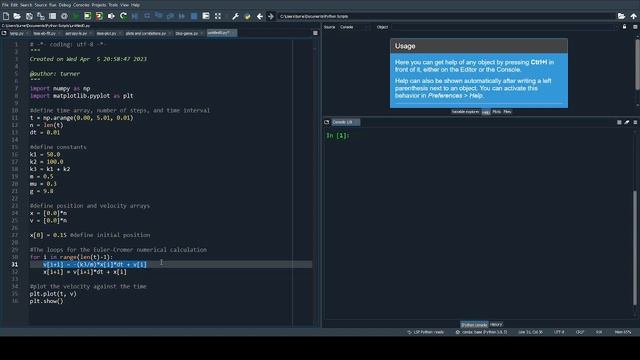Save the current file
This screenshot has height=360, width=640.
pyautogui.click(x=29, y=16)
